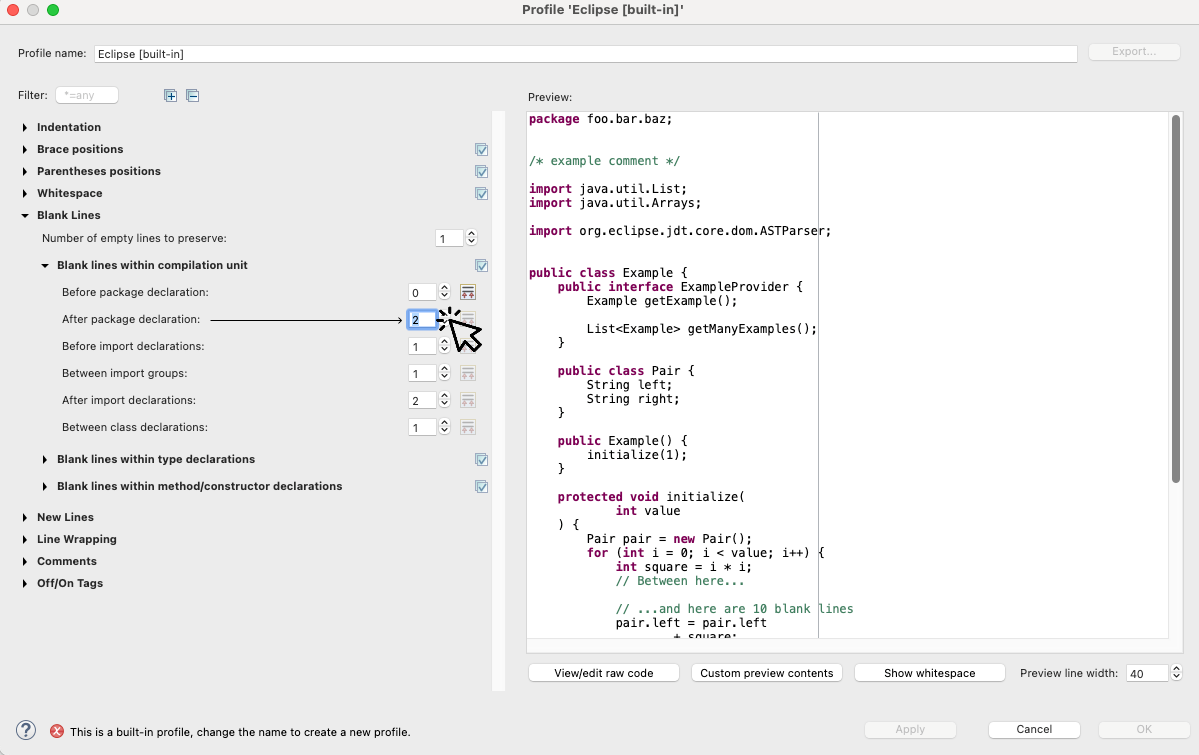Click the Between class declarations value field
Image resolution: width=1199 pixels, height=755 pixels.
tap(422, 427)
